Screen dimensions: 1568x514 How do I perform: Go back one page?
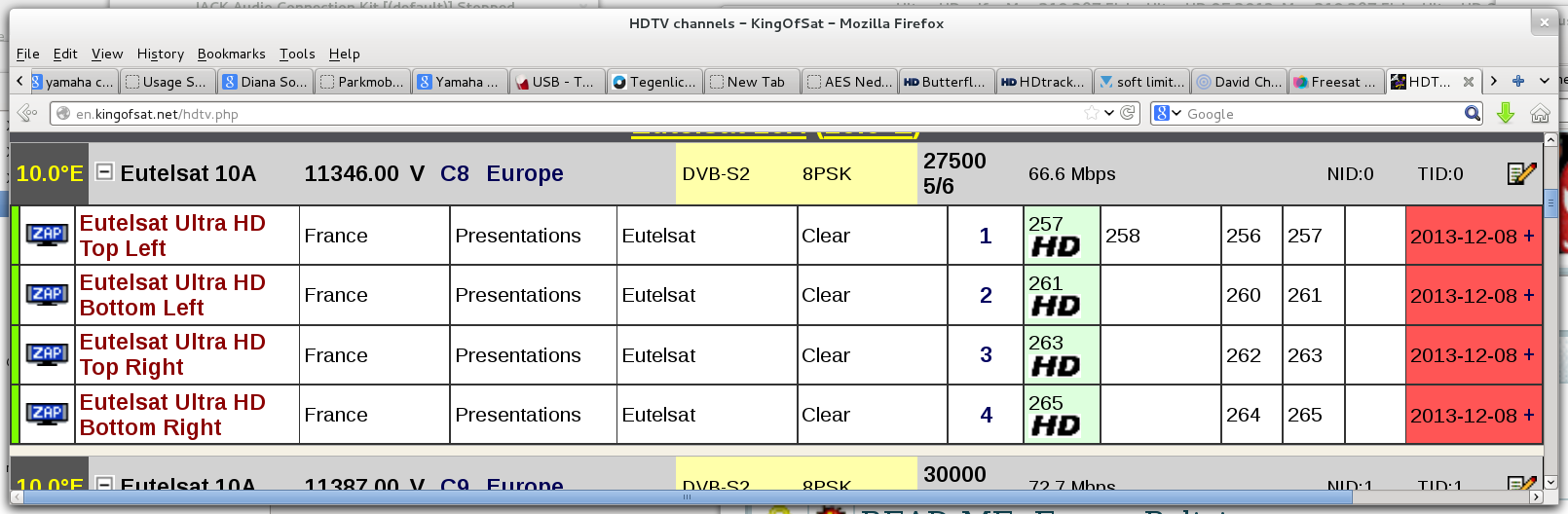point(27,113)
